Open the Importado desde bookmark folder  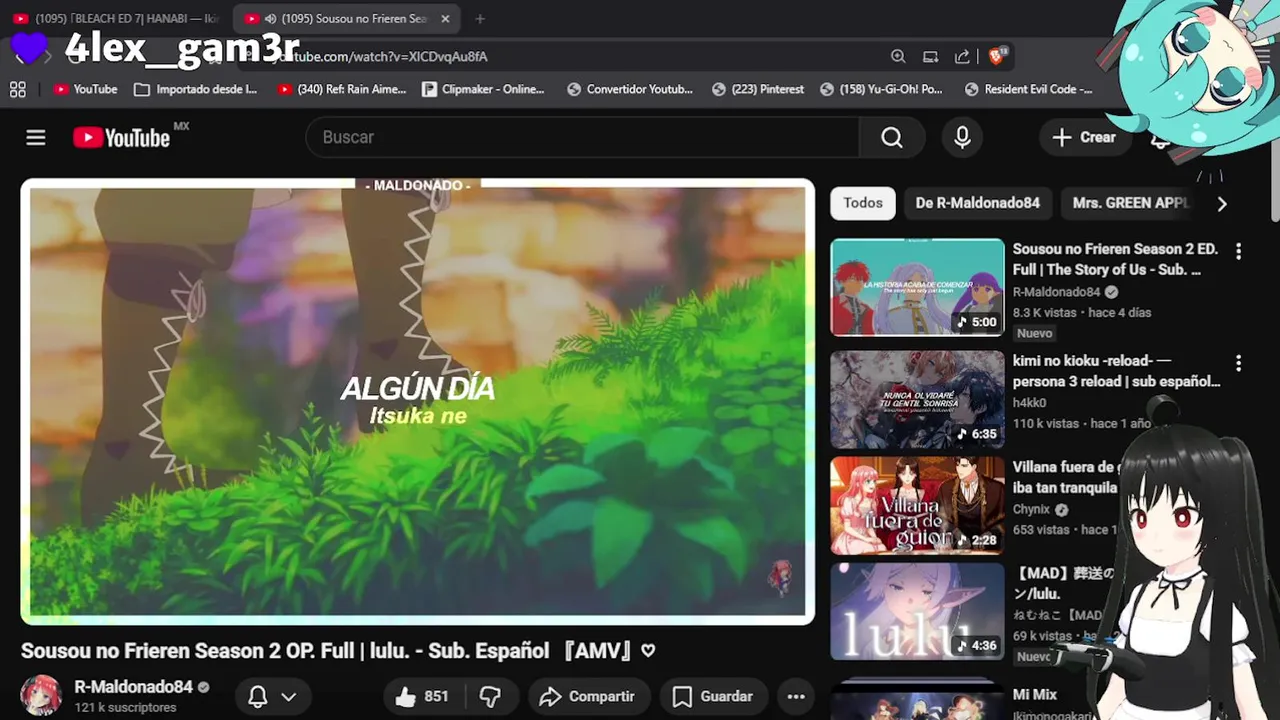tap(196, 89)
